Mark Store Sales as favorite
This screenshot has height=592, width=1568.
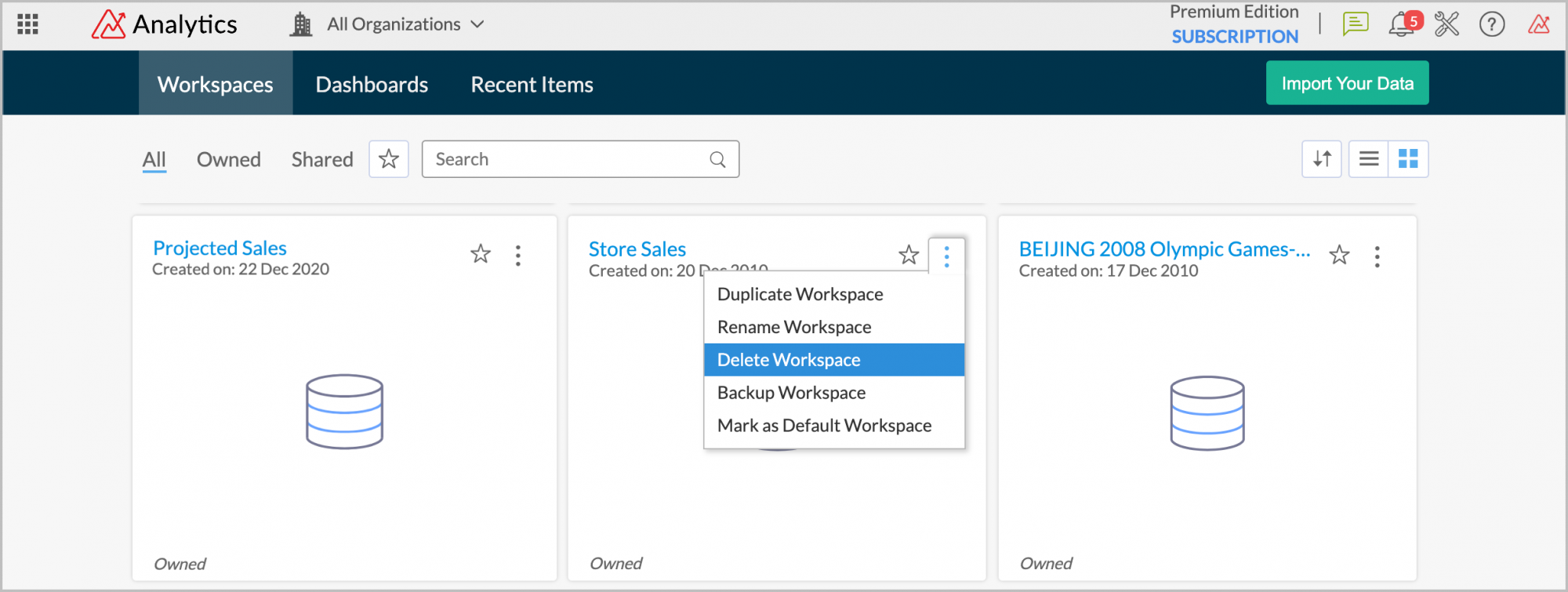909,255
